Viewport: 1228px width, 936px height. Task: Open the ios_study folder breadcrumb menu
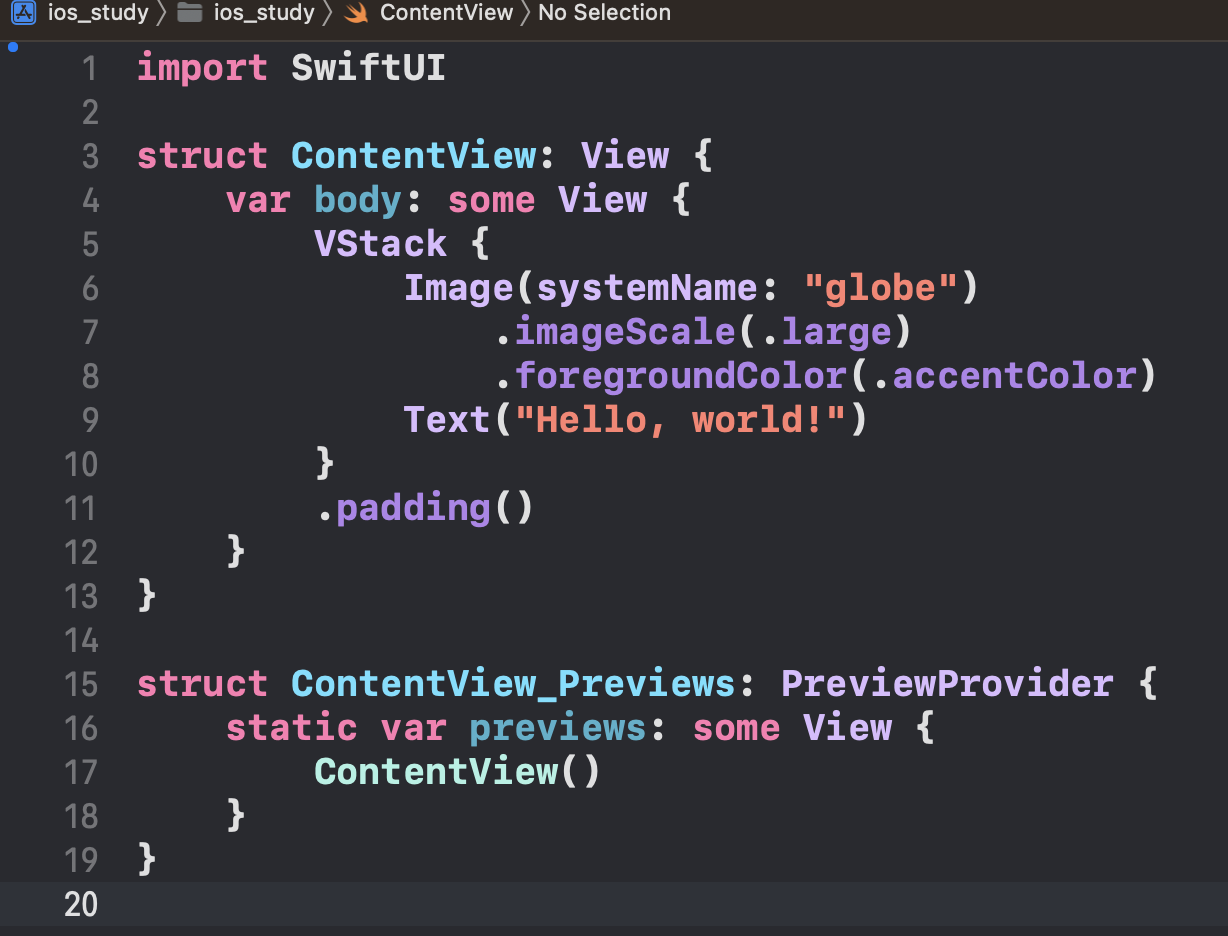[264, 13]
